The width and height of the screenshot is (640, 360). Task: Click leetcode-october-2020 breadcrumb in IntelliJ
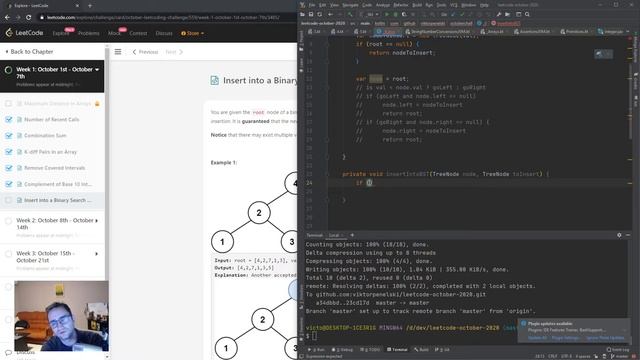point(323,23)
